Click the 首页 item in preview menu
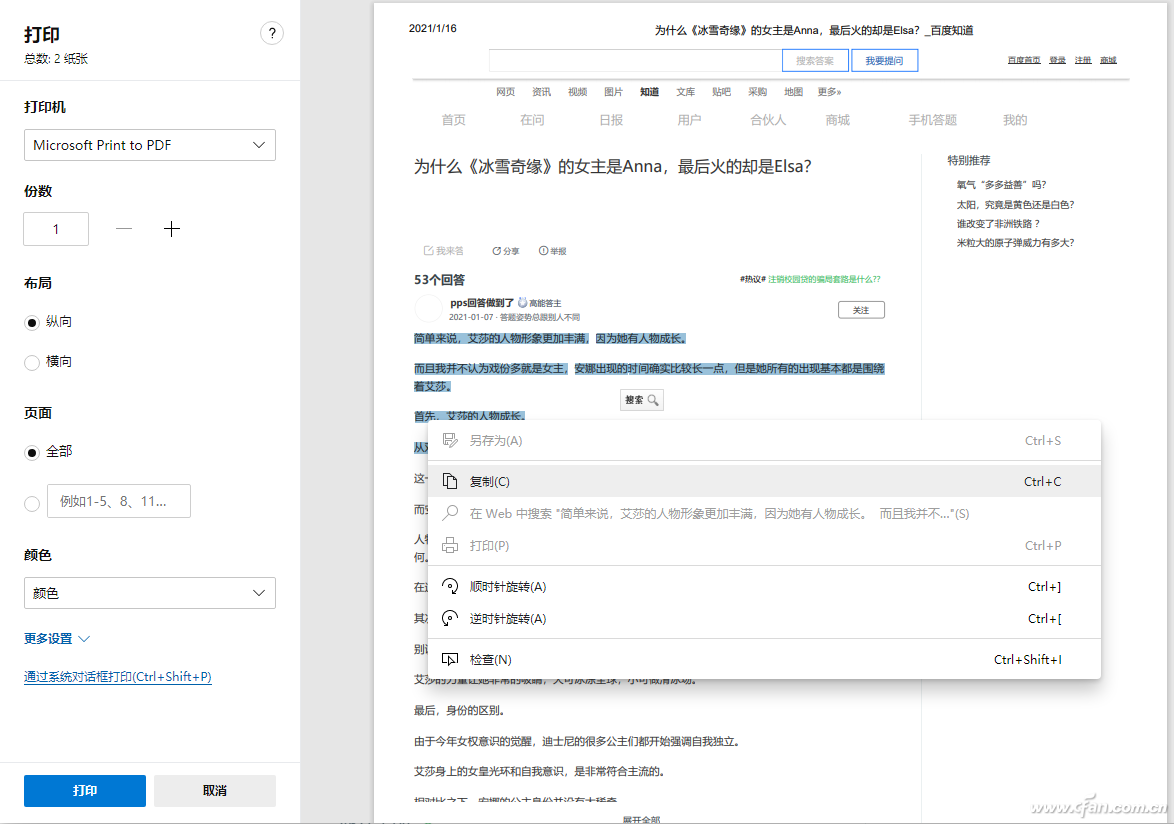Viewport: 1174px width, 824px height. coord(453,120)
